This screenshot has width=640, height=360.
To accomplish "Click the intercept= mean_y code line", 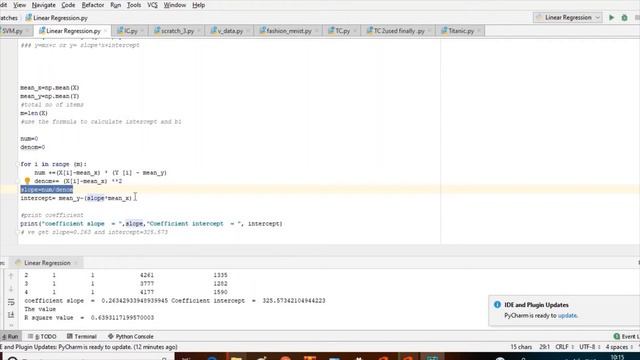I will [x=76, y=198].
